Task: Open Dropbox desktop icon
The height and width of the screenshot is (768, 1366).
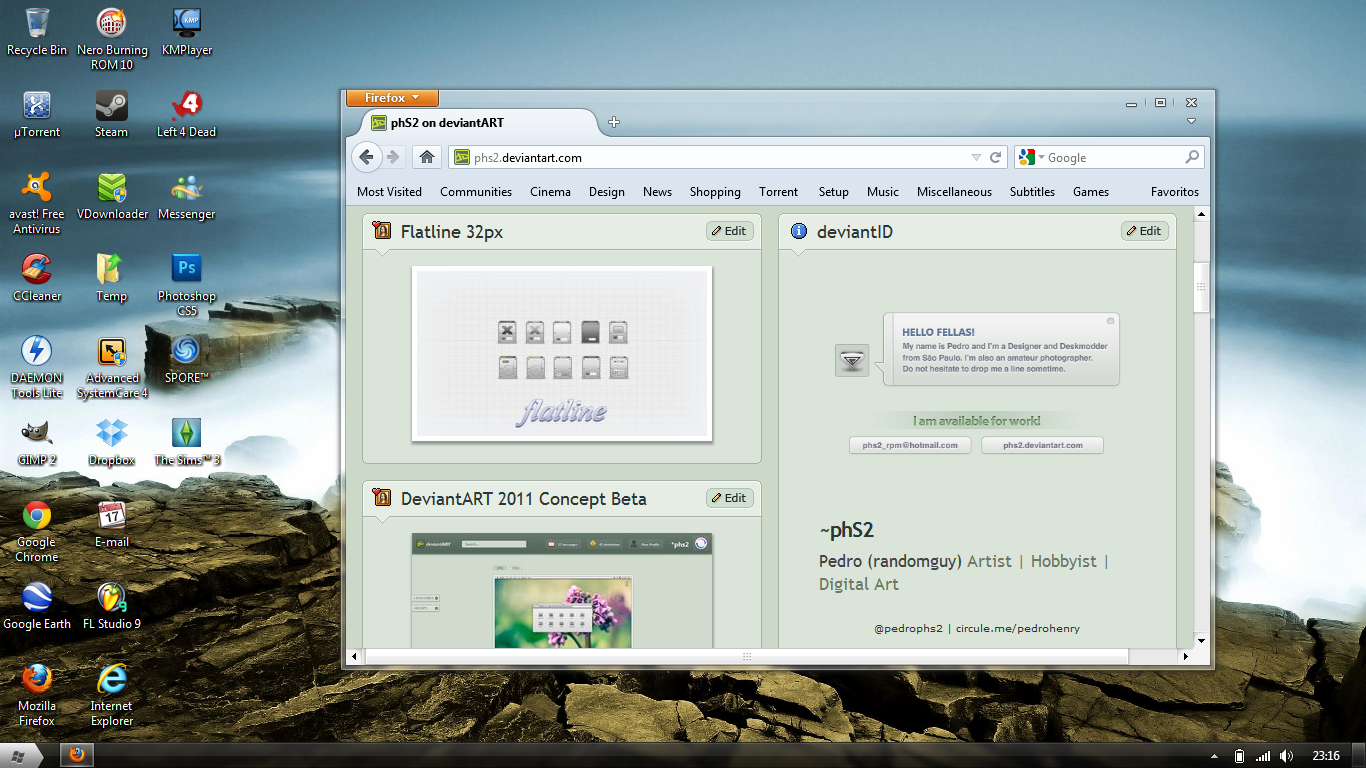Action: (112, 442)
